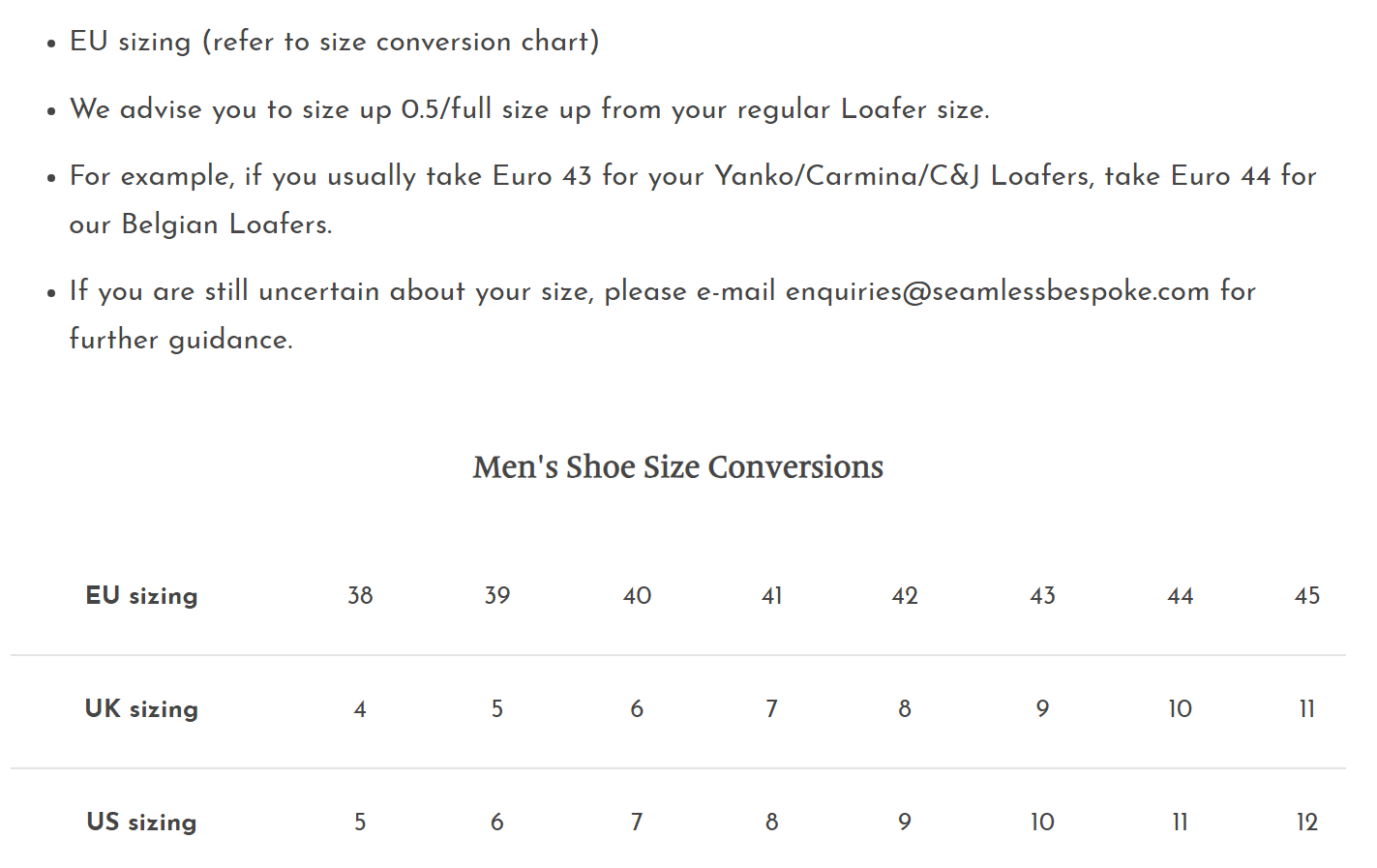Select EU size 39 cell
Image resolution: width=1377 pixels, height=868 pixels.
(x=497, y=596)
